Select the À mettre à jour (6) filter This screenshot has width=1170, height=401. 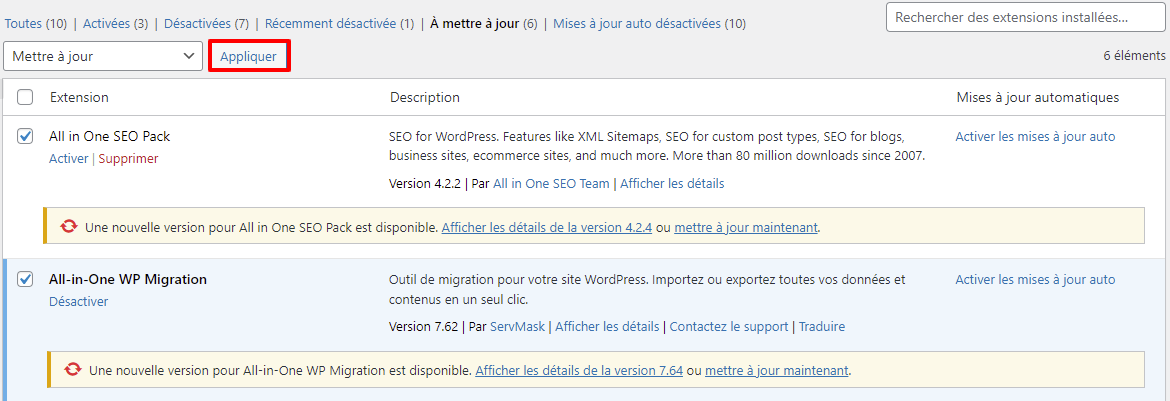click(484, 24)
